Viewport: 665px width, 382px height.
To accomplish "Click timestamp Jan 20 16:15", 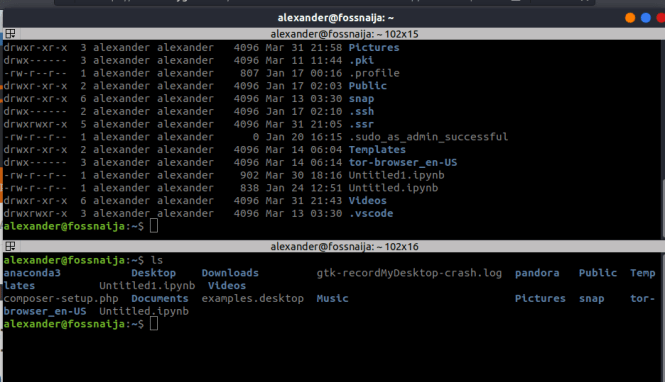I will (x=304, y=137).
